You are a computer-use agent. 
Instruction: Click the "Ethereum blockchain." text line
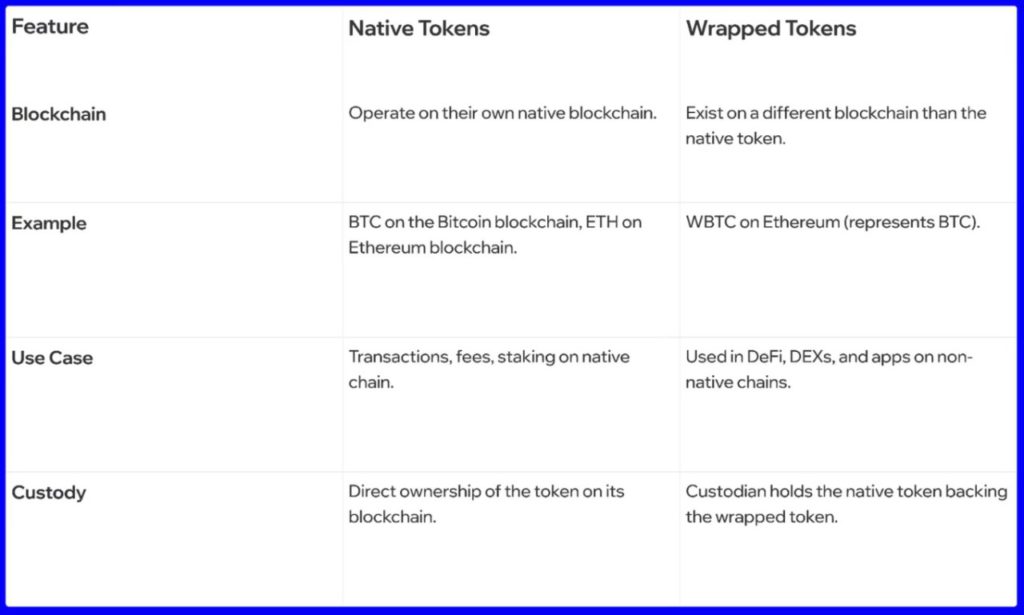tap(432, 248)
